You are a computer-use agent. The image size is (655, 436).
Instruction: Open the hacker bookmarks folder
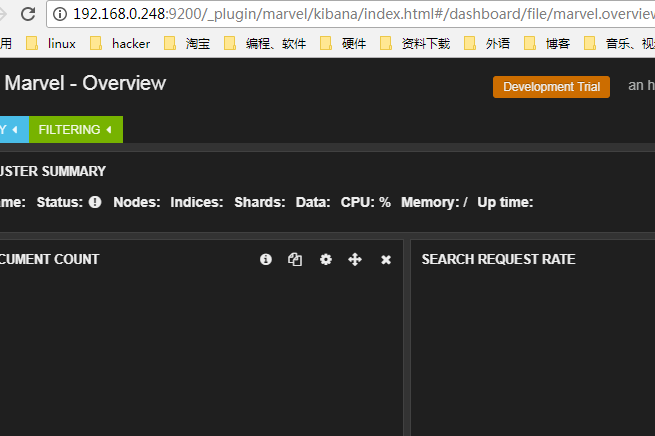[x=120, y=43]
